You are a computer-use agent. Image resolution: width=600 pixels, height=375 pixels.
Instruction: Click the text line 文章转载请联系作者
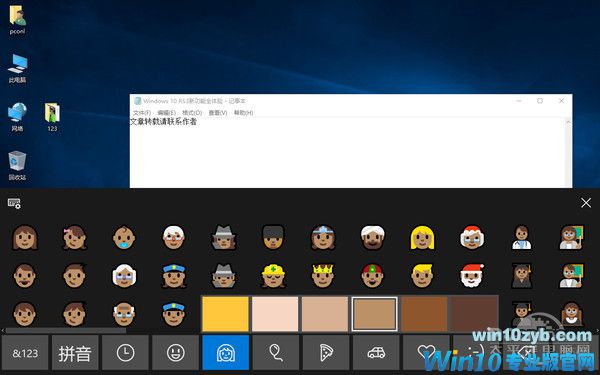click(x=163, y=122)
